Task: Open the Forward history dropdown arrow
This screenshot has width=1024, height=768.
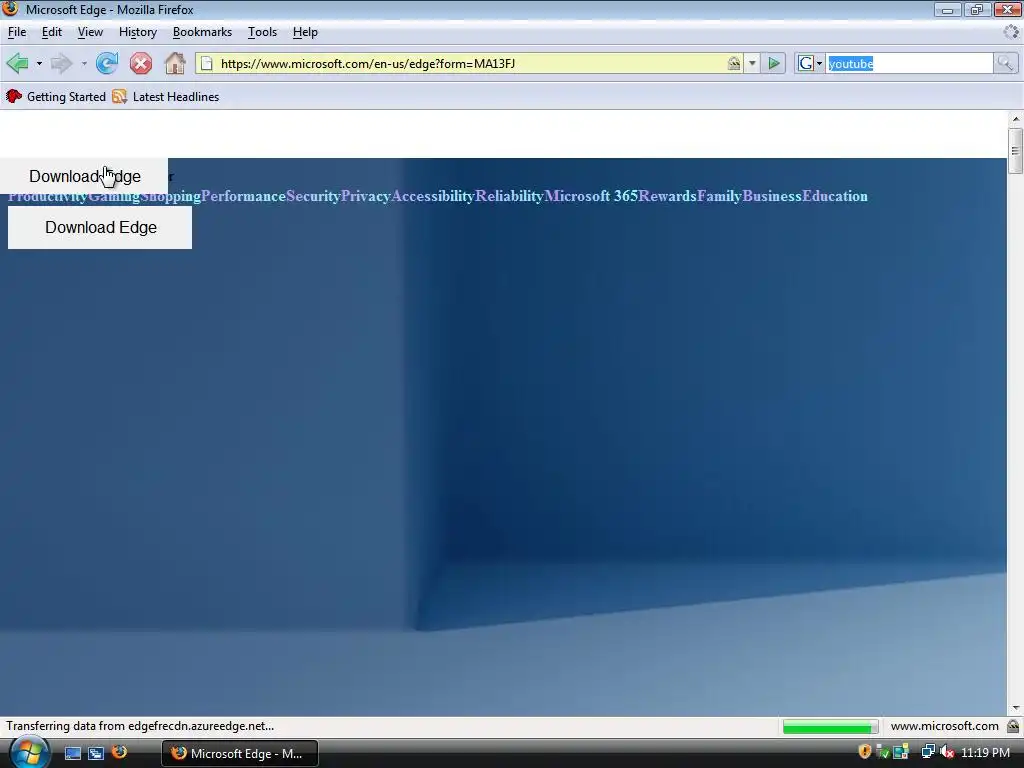Action: (x=84, y=63)
